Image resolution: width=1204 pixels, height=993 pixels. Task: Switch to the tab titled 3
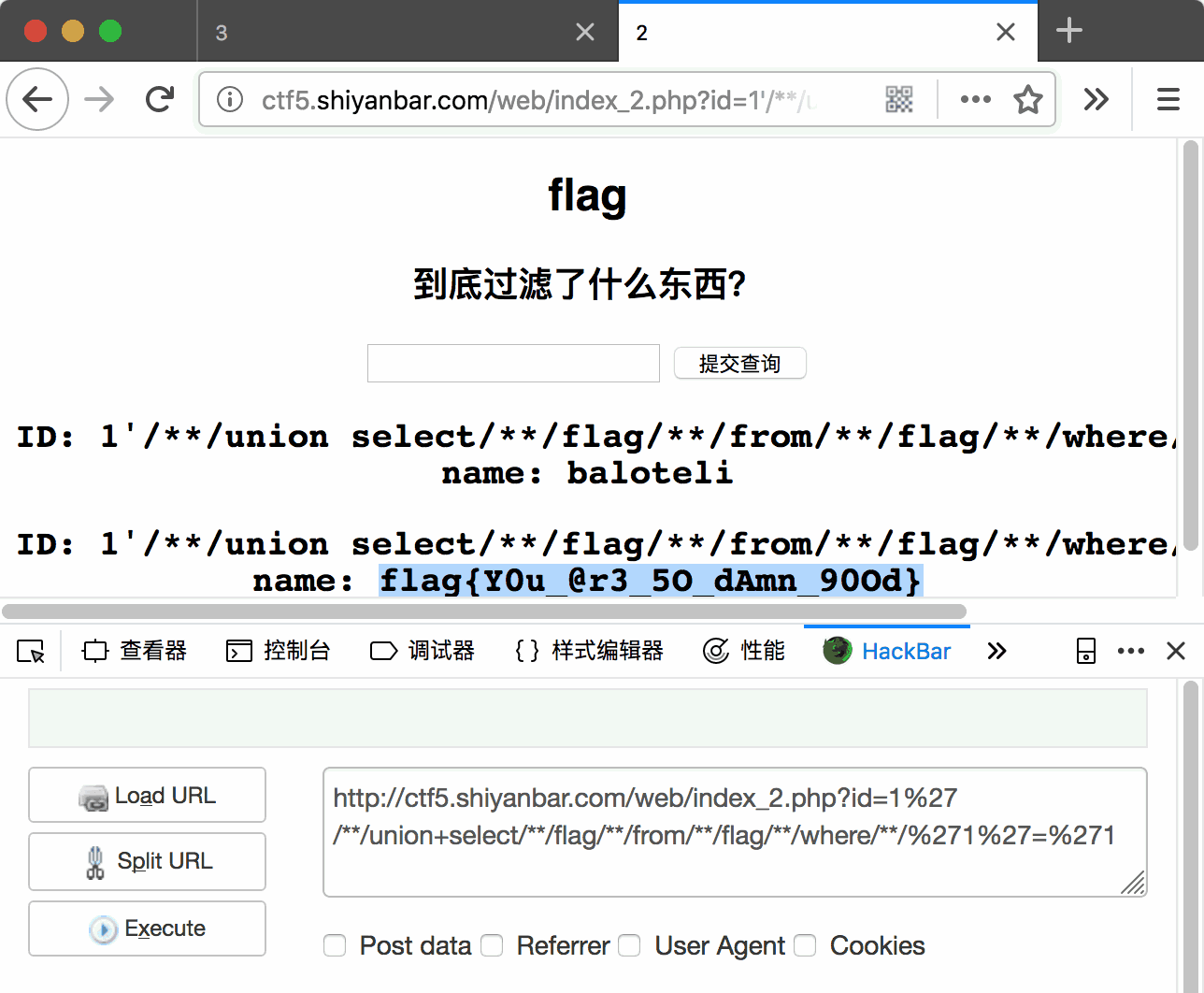[408, 32]
